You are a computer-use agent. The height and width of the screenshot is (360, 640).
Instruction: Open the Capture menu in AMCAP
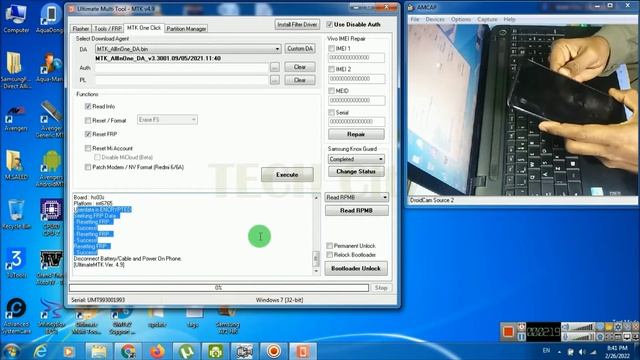487,19
